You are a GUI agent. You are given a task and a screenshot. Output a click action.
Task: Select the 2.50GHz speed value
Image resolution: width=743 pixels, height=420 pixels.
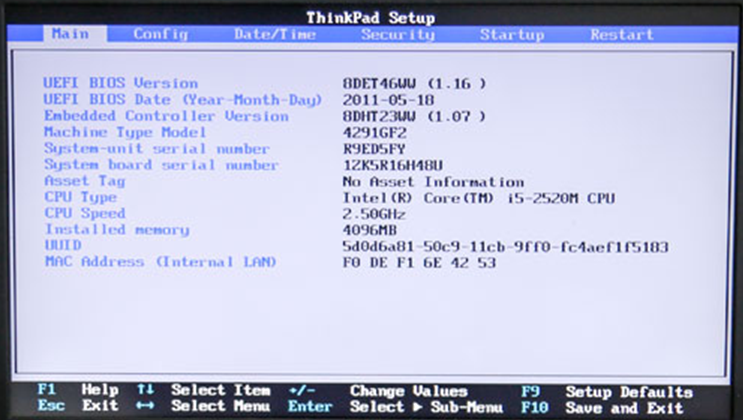click(374, 214)
